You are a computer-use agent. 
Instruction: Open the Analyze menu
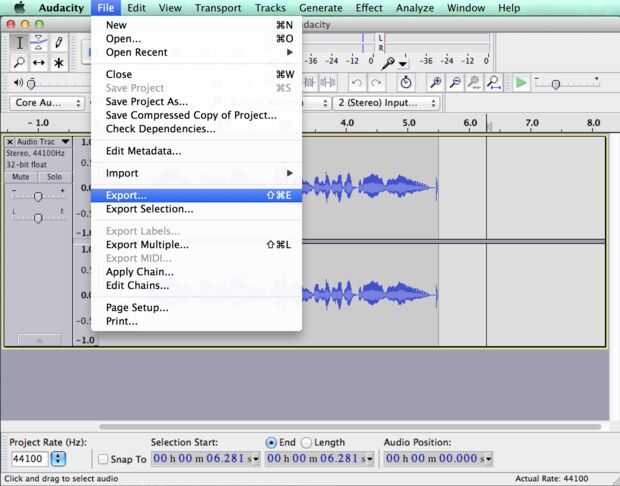(x=415, y=8)
